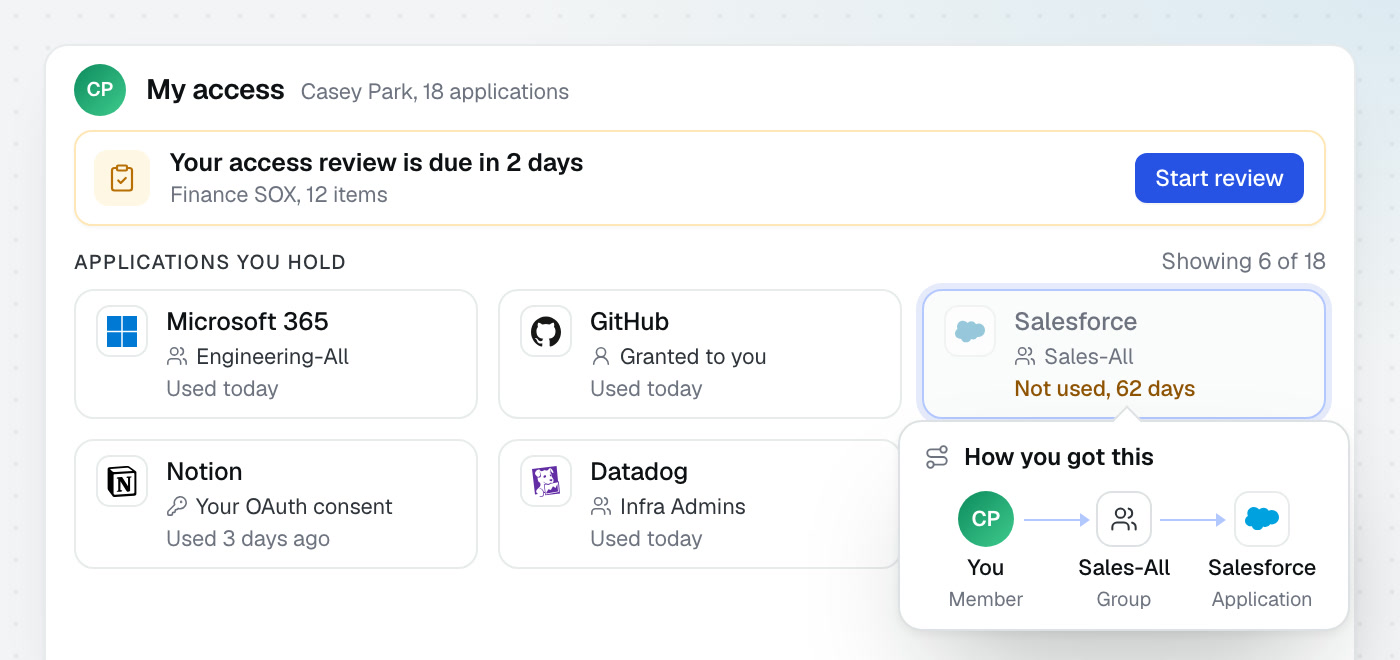Viewport: 1400px width, 660px height.
Task: Select the Datadog card title
Action: tap(639, 471)
